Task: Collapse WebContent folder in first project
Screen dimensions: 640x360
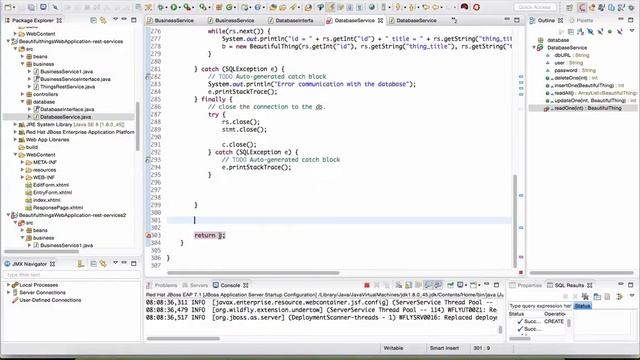Action: point(15,155)
